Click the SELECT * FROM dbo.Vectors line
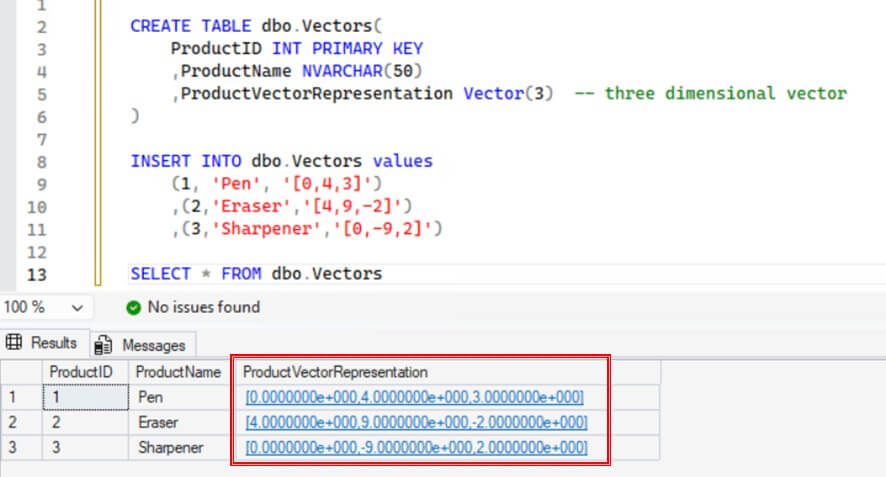 (x=256, y=274)
